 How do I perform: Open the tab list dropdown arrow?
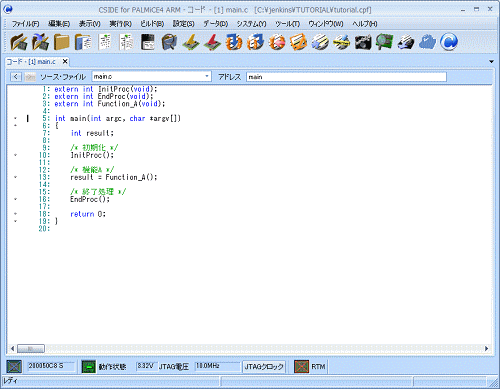[x=491, y=62]
